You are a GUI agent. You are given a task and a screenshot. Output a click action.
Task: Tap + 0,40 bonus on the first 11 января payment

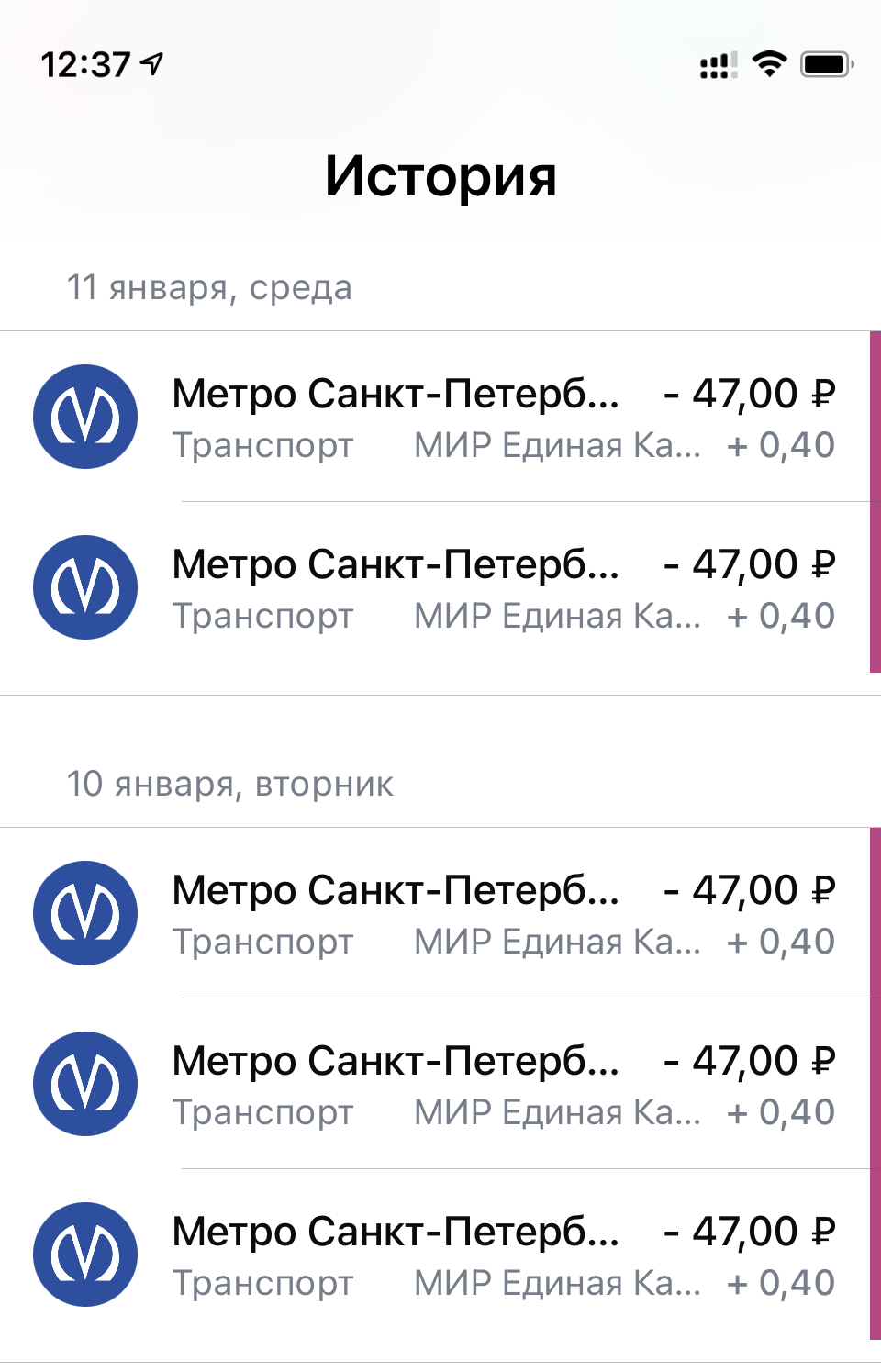781,445
